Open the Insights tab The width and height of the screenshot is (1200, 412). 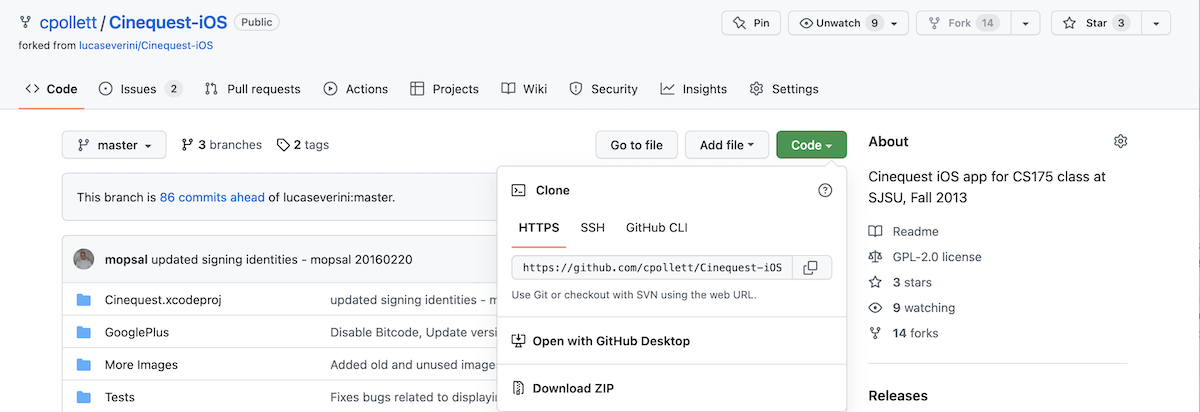pyautogui.click(x=693, y=89)
